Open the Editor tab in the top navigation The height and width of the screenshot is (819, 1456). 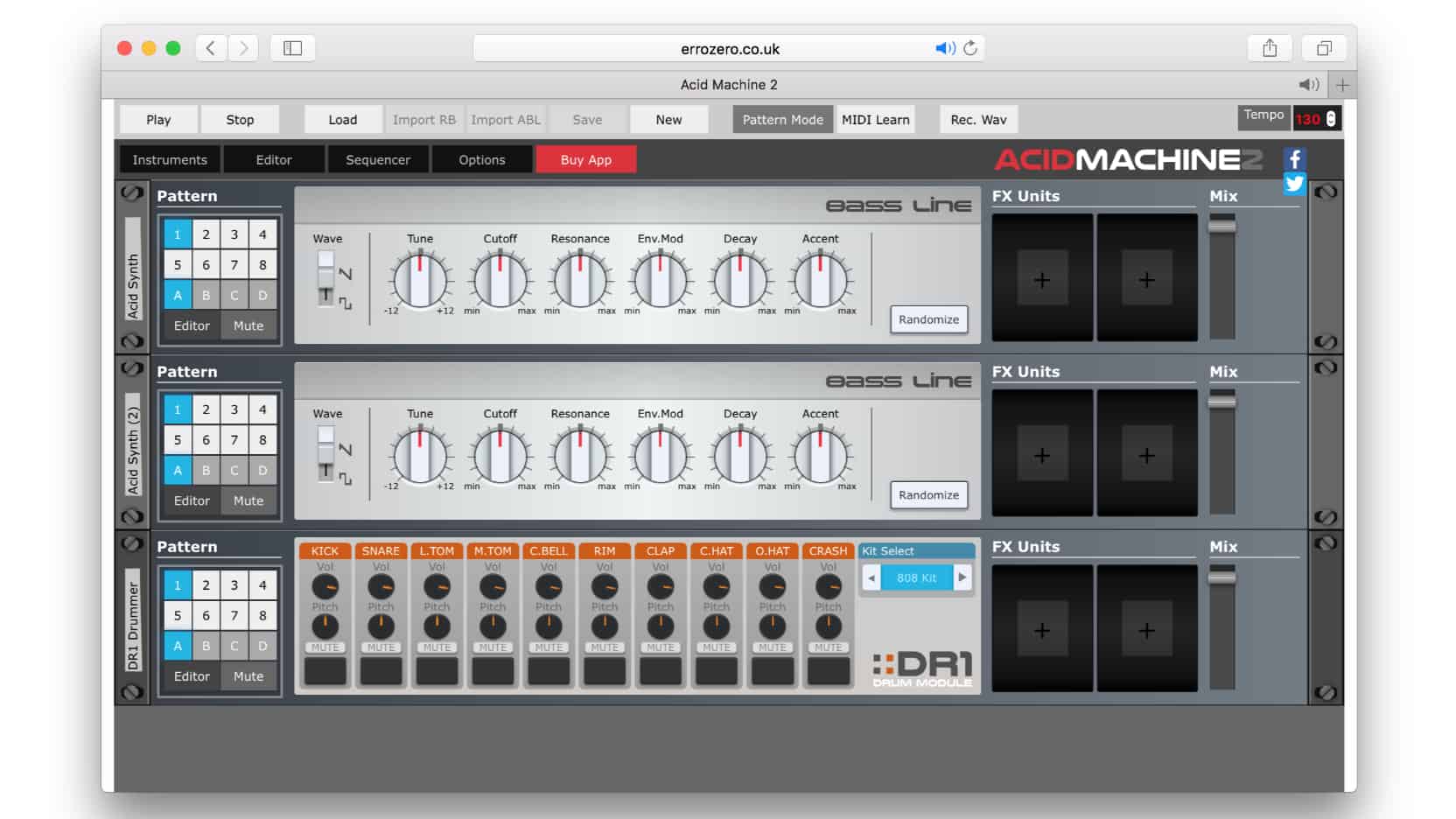click(x=274, y=159)
